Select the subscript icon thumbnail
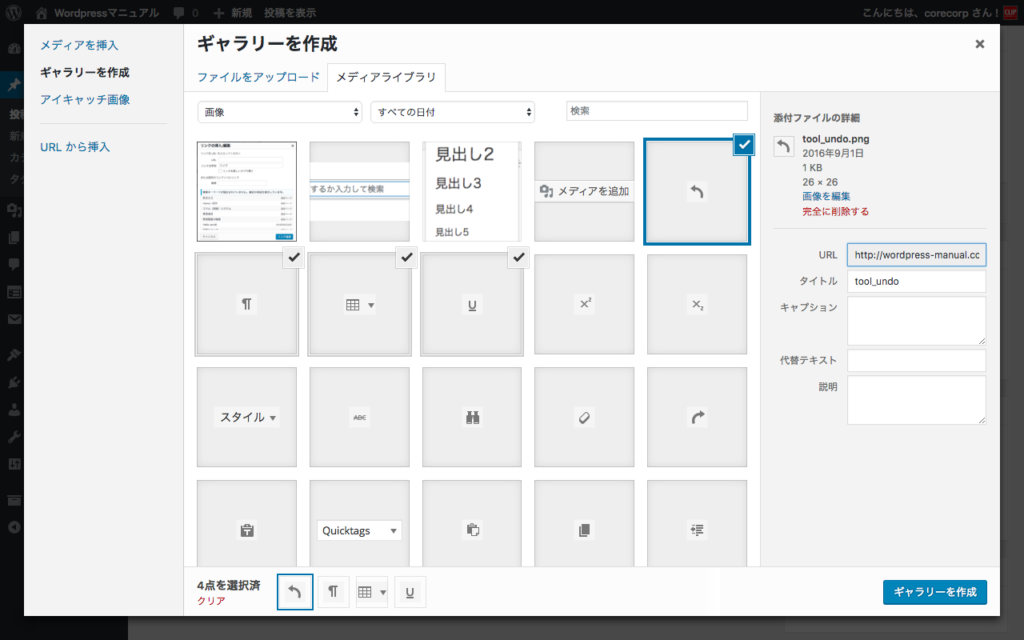 point(697,304)
